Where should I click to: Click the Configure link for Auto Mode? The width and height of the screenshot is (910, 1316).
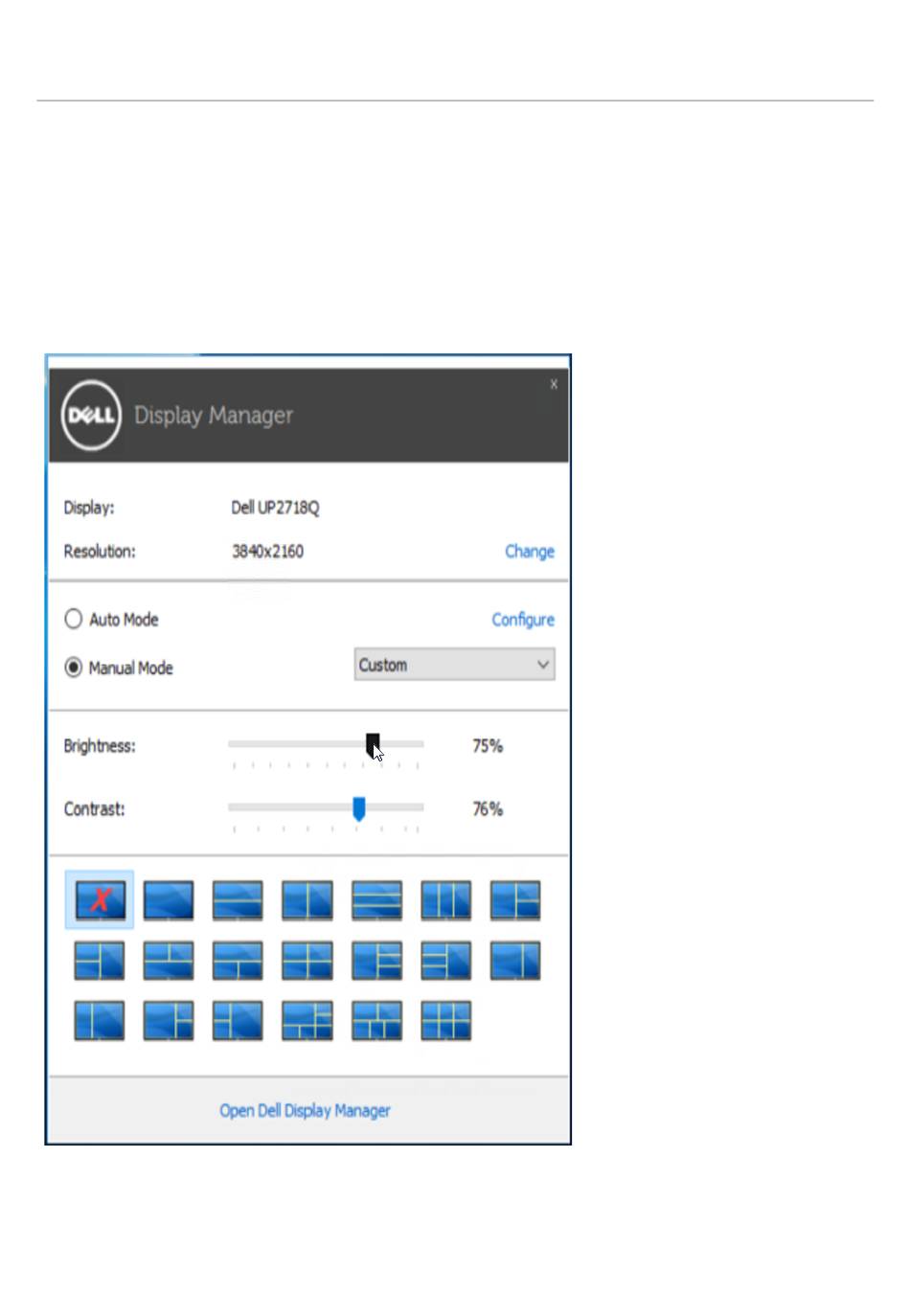[x=522, y=620]
